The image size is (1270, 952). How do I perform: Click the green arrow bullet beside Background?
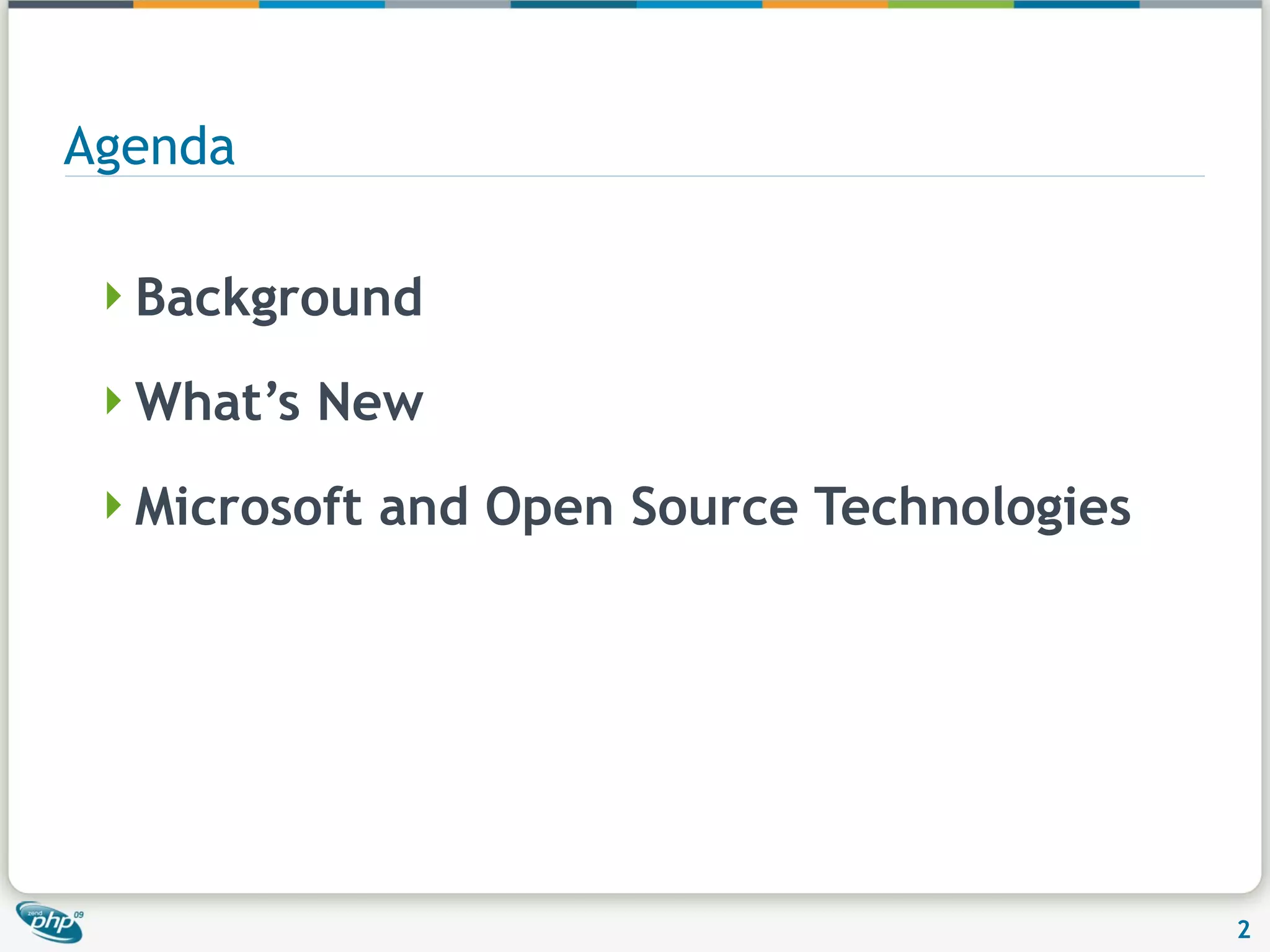click(113, 296)
